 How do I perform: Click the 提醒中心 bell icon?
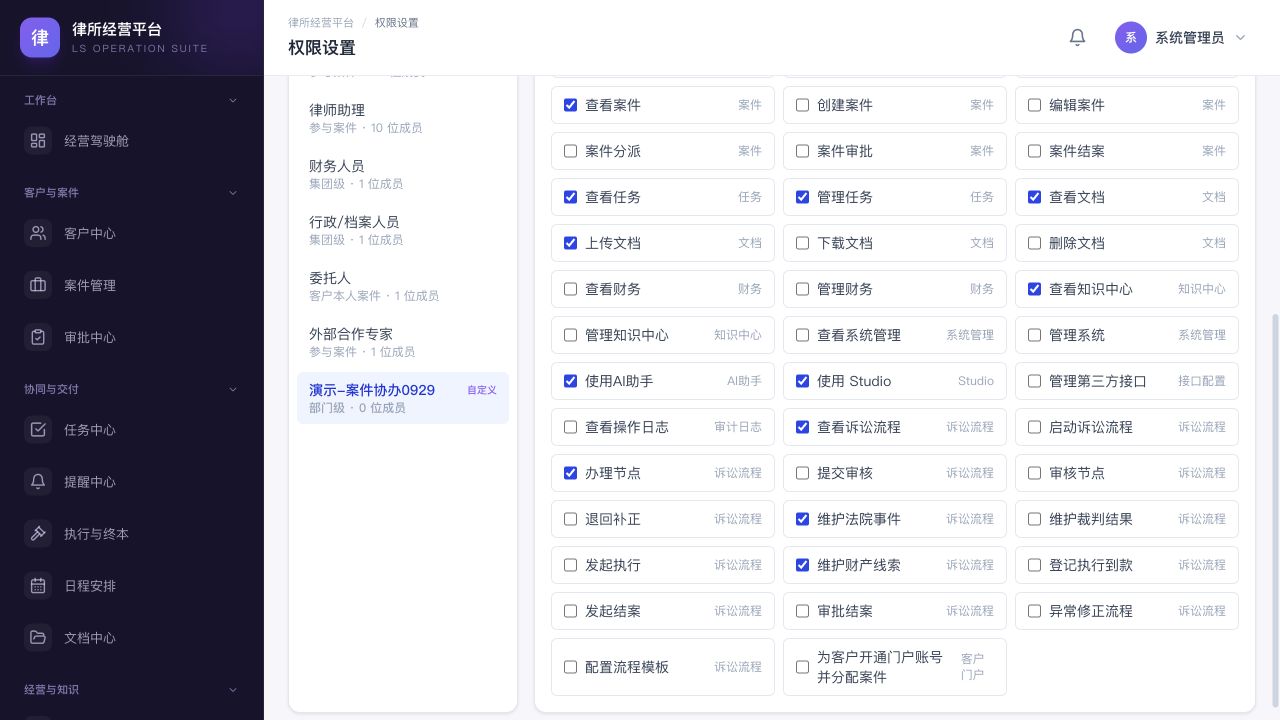click(x=38, y=482)
